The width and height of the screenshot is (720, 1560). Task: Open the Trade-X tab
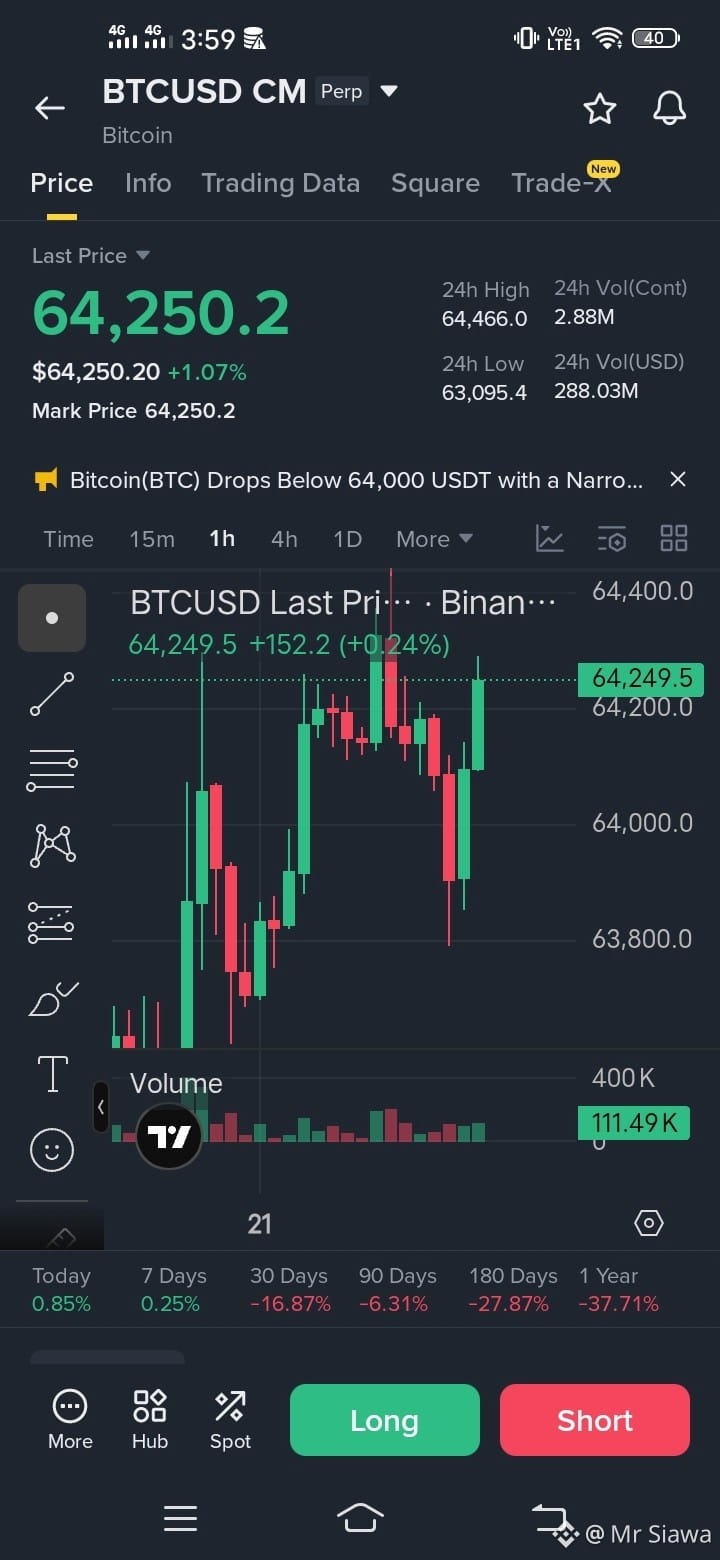[563, 181]
